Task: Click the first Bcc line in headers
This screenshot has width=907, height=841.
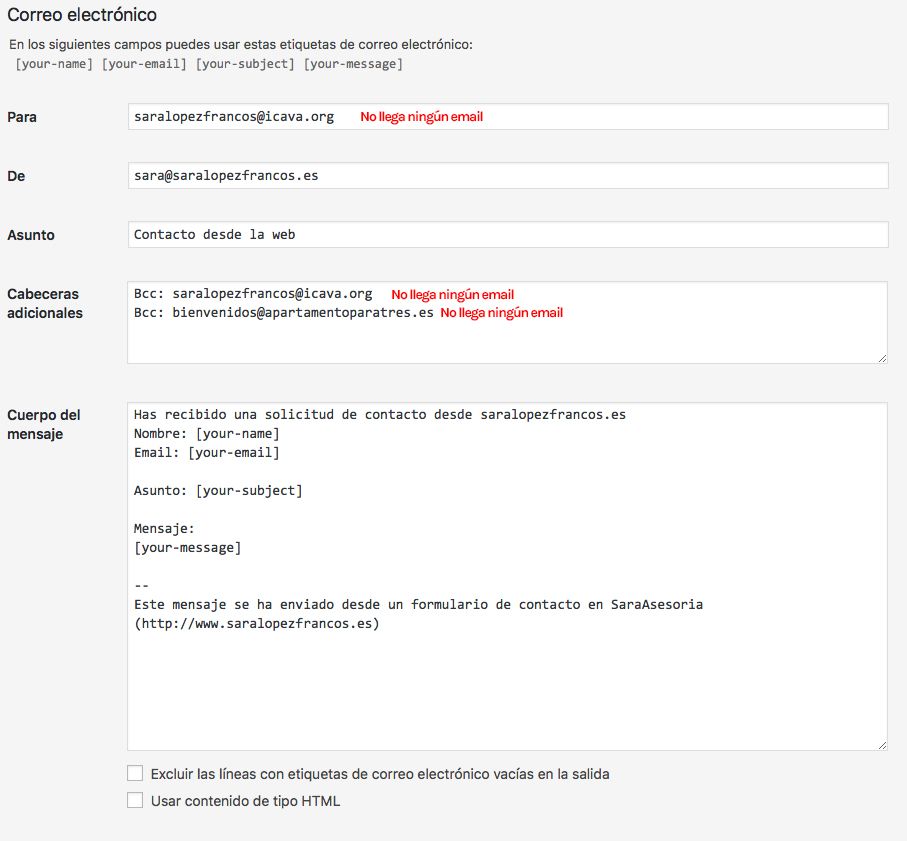Action: (253, 294)
